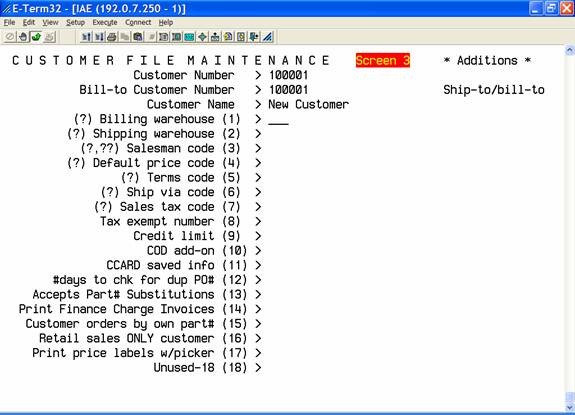Open the File menu

(x=9, y=22)
